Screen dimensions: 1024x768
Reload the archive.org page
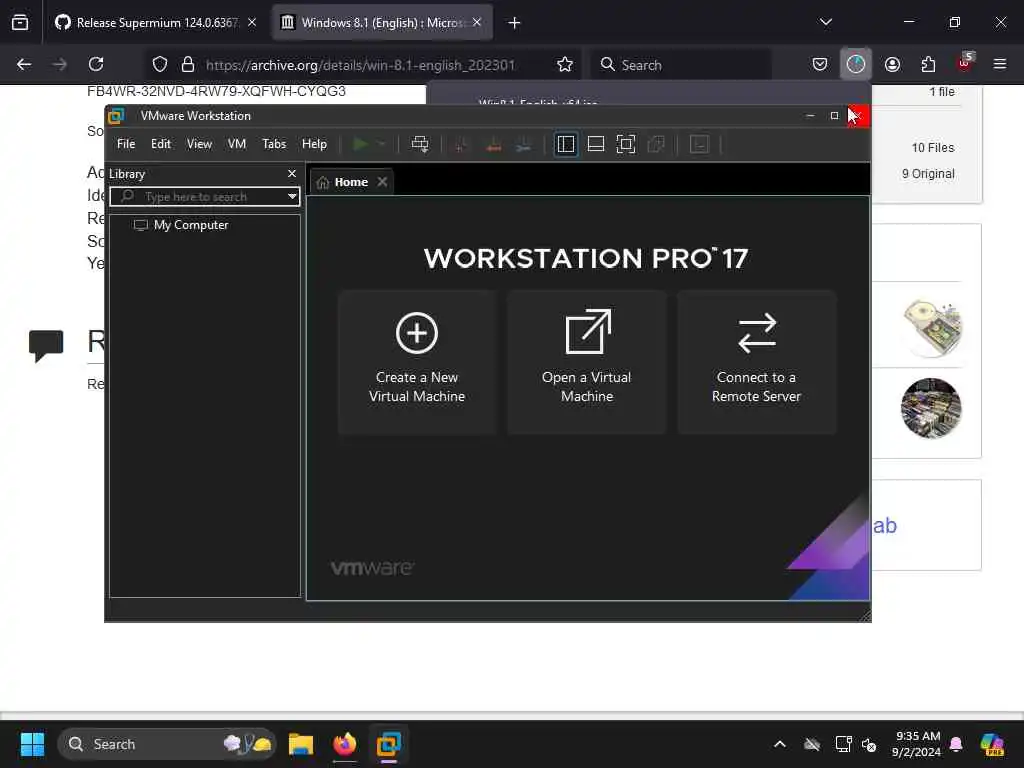click(x=96, y=64)
